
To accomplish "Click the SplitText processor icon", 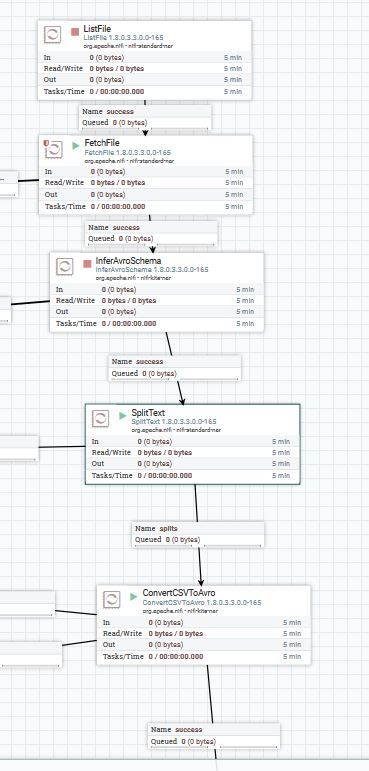I will 100,419.
